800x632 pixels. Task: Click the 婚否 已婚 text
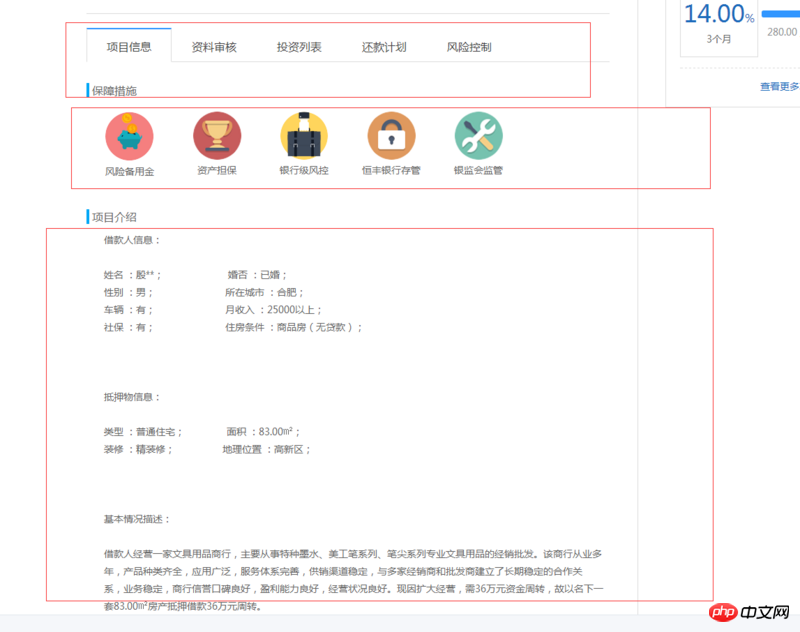click(258, 275)
